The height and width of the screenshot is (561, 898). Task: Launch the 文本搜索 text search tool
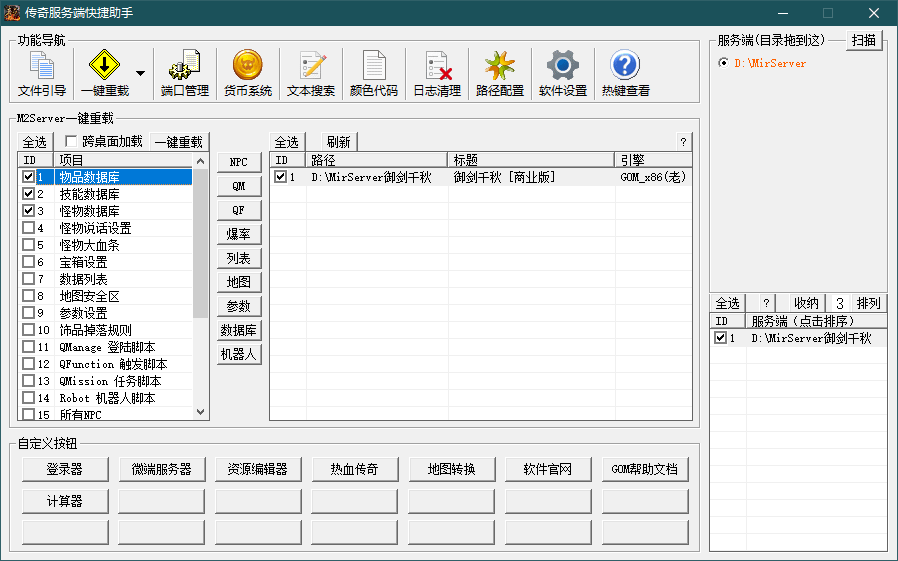(x=310, y=74)
